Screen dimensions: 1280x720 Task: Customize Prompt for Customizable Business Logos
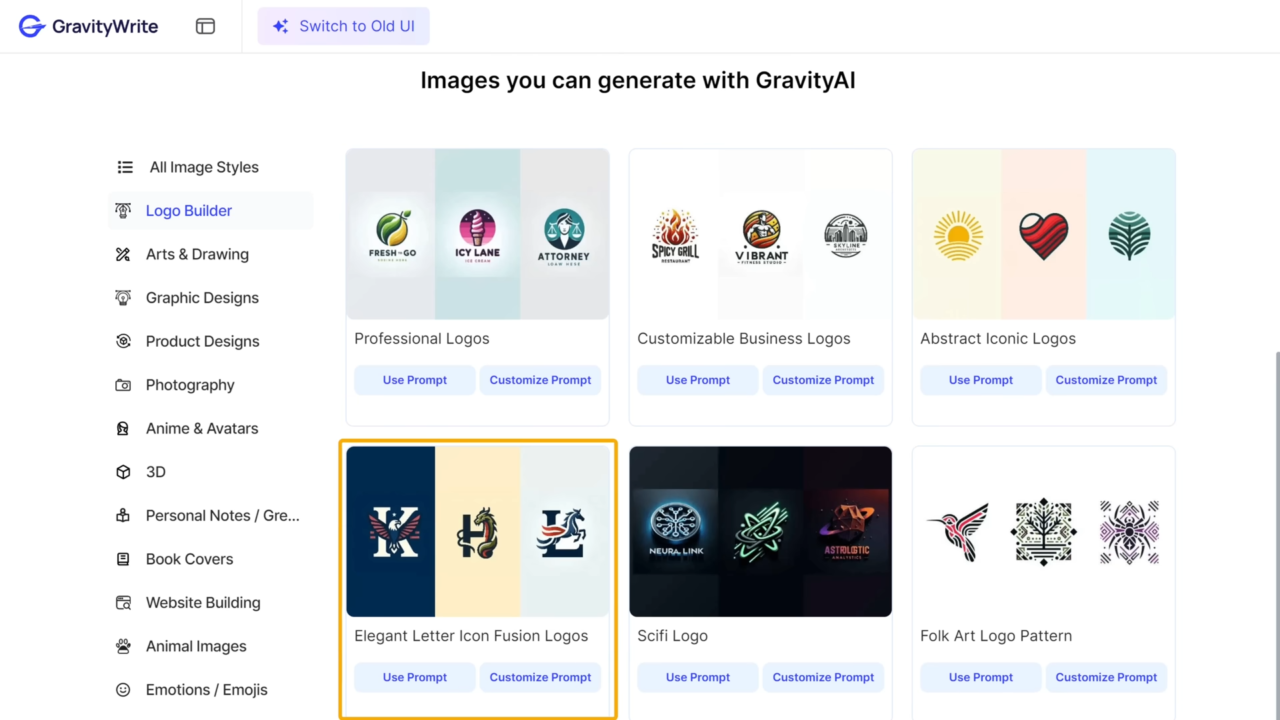click(823, 380)
